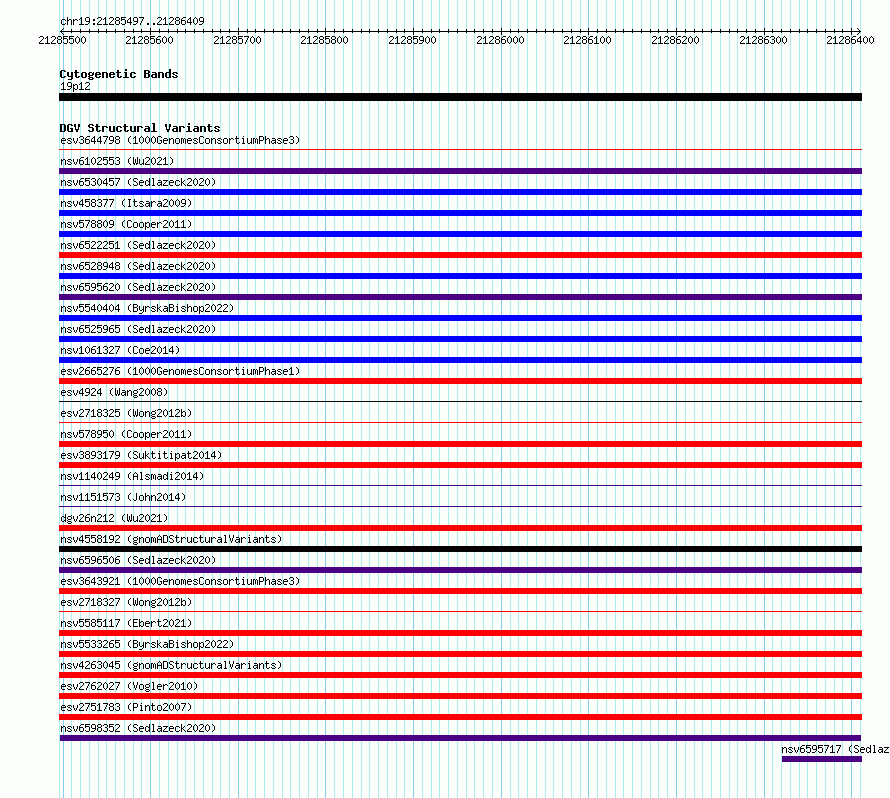890x798 pixels.
Task: Click the red nsv6522251 variant bar
Action: tap(460, 255)
